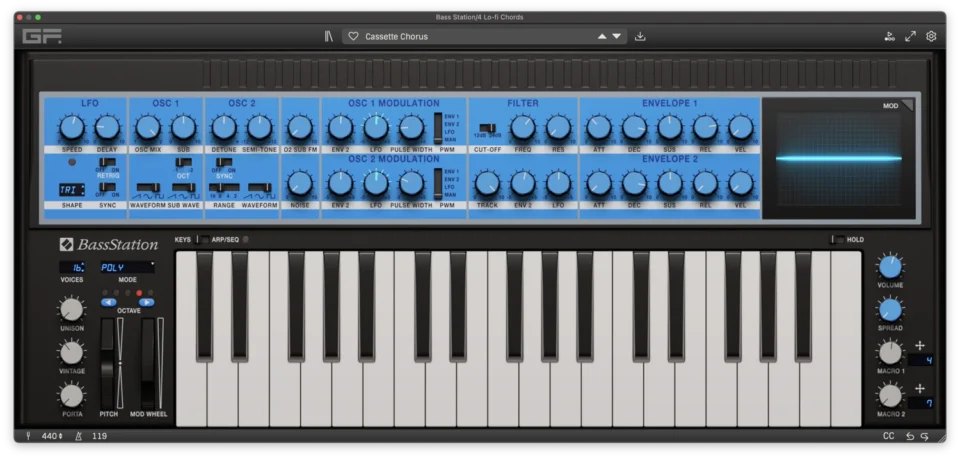Screen dimensions: 960x459
Task: Click the OSC 1 Sub knob
Action: (x=183, y=129)
